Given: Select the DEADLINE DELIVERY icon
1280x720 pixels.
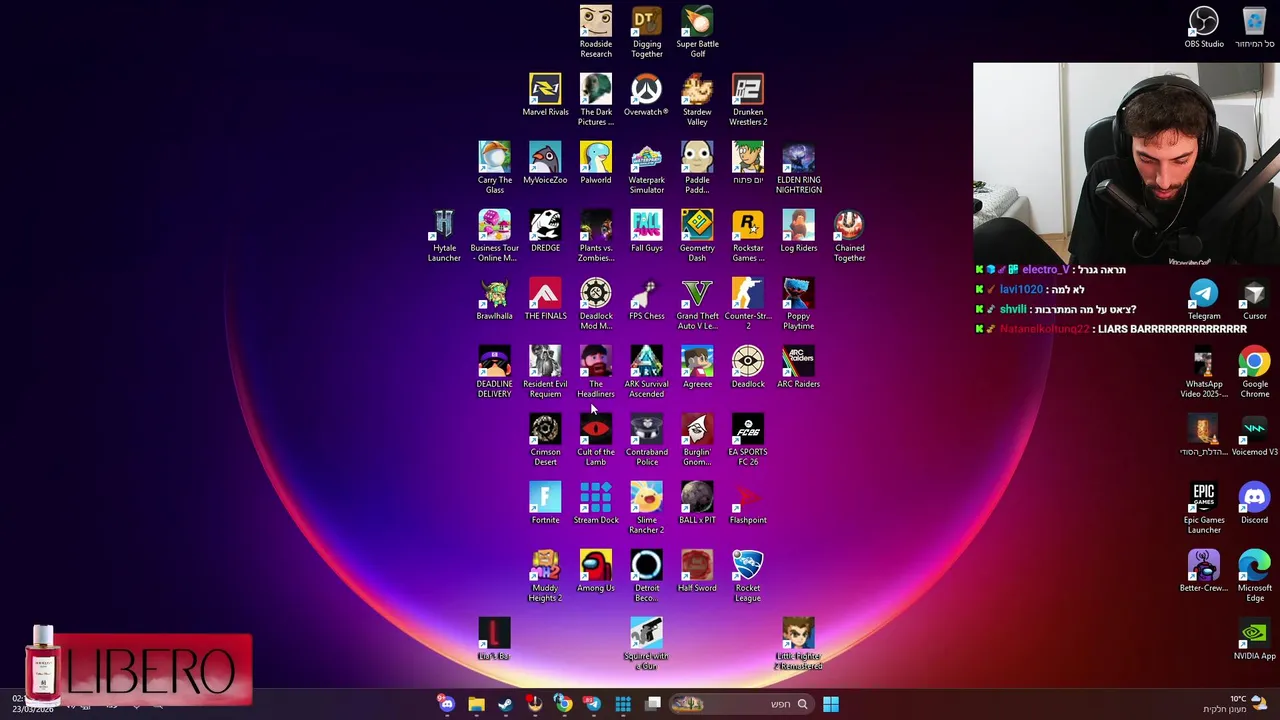Looking at the screenshot, I should point(494,372).
